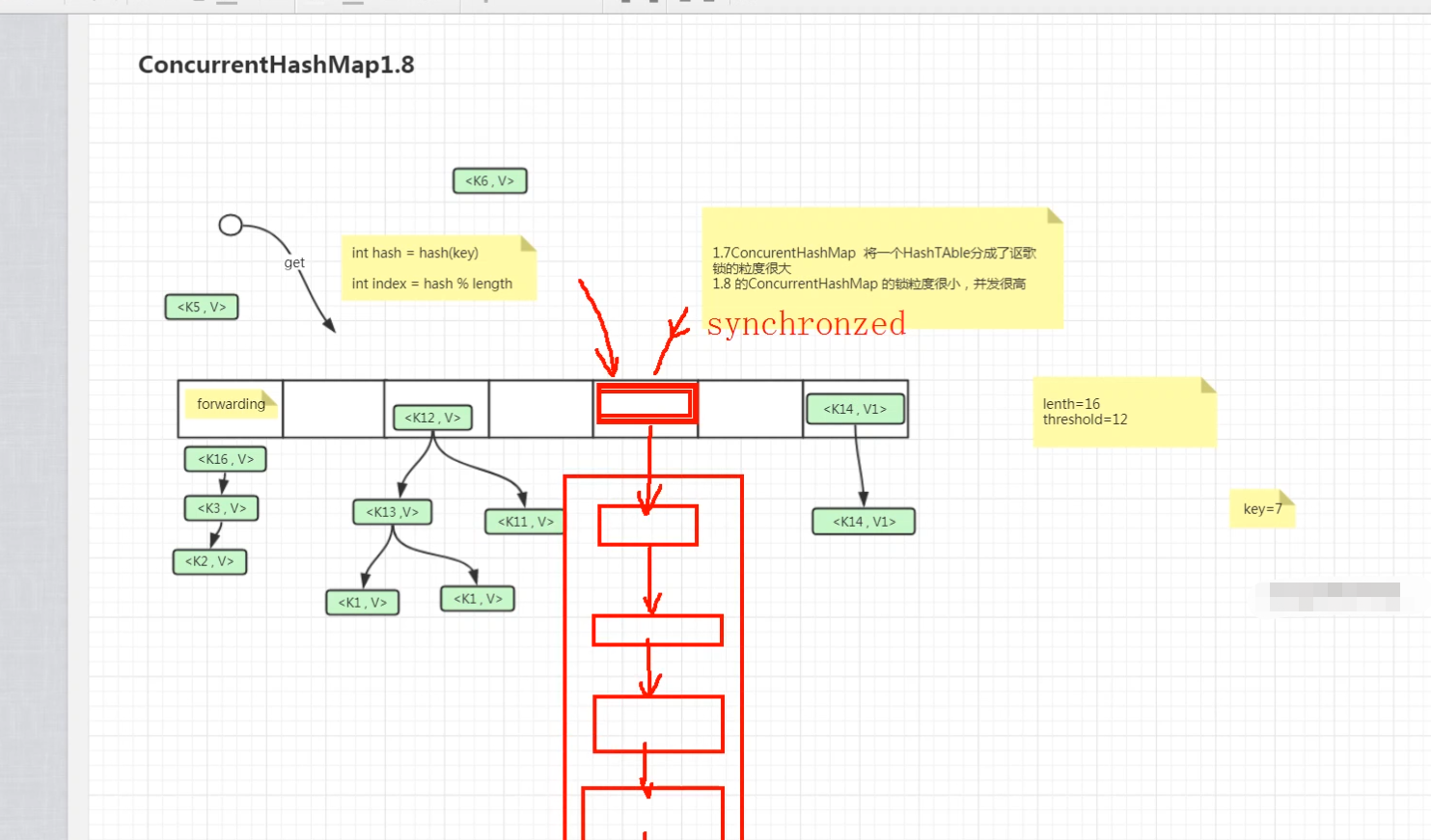Select the <K14 , V1> node beneath the array

coord(864,522)
